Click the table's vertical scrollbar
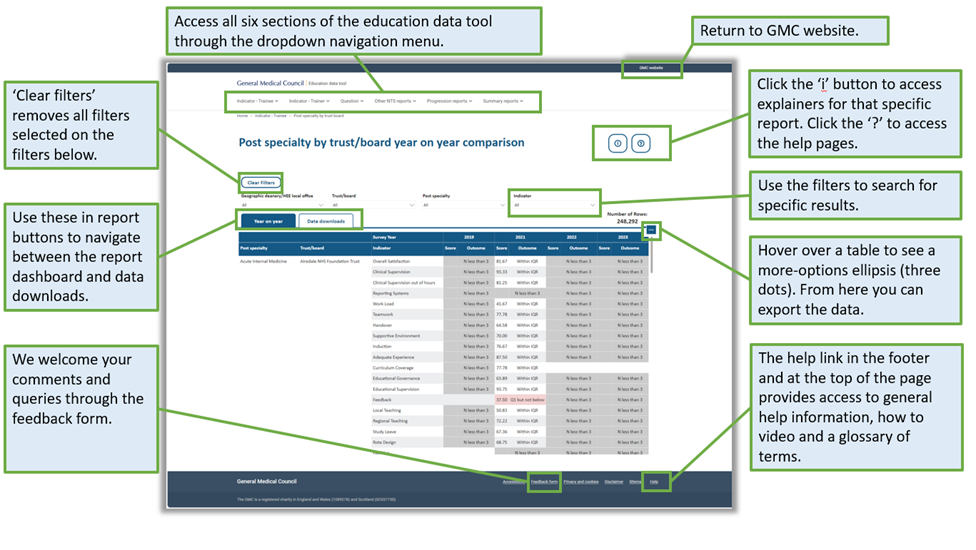Viewport: 976px width, 550px height. point(652,255)
